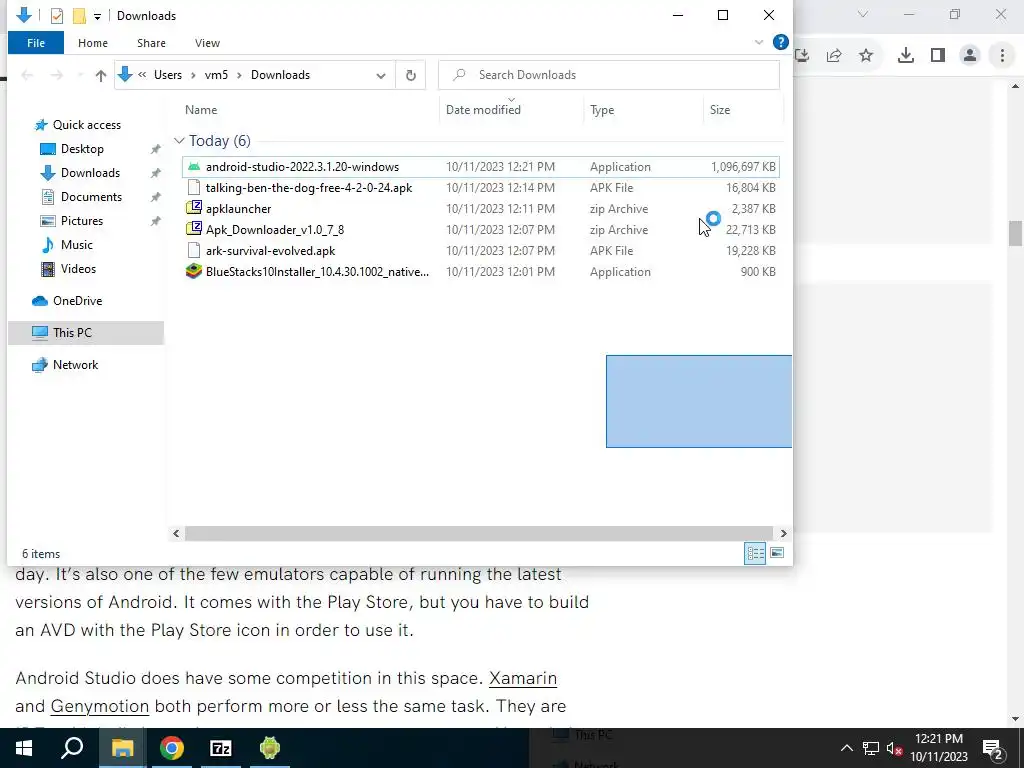Select Apk_Downloader_v1.0_7_8 zip archive
The height and width of the screenshot is (768, 1024).
pyautogui.click(x=481, y=229)
